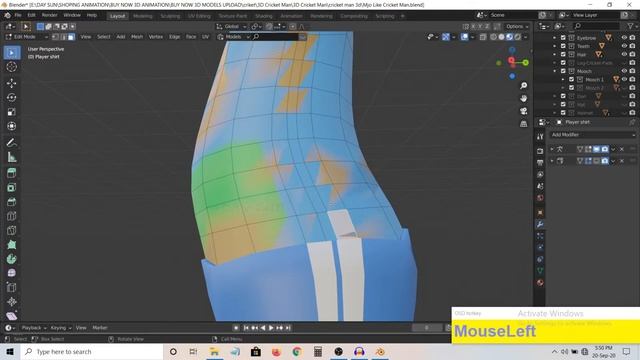640x360 pixels.
Task: Jump to timeline start button
Action: pos(246,328)
